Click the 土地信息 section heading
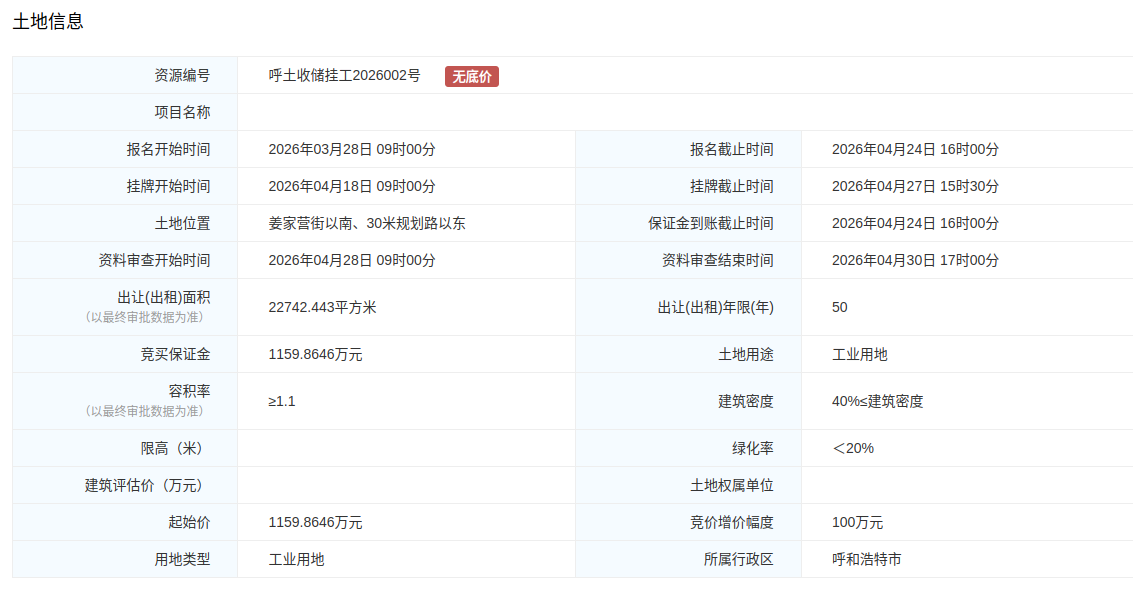The image size is (1133, 596). (48, 21)
